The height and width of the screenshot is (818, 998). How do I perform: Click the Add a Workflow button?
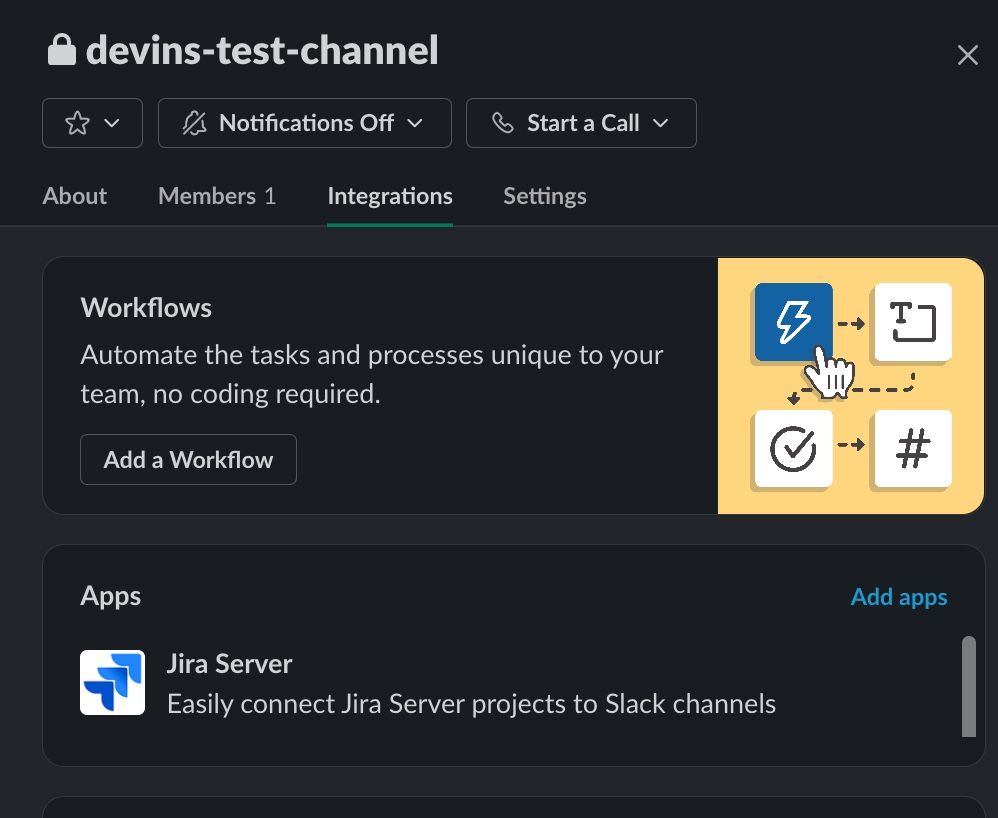(x=188, y=460)
